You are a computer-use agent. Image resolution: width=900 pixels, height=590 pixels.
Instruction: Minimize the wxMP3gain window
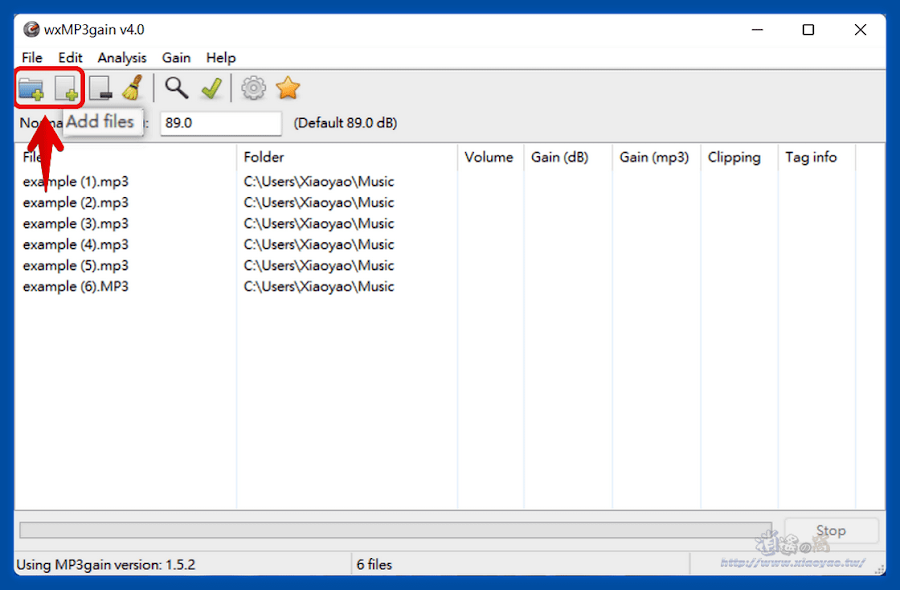(x=758, y=30)
